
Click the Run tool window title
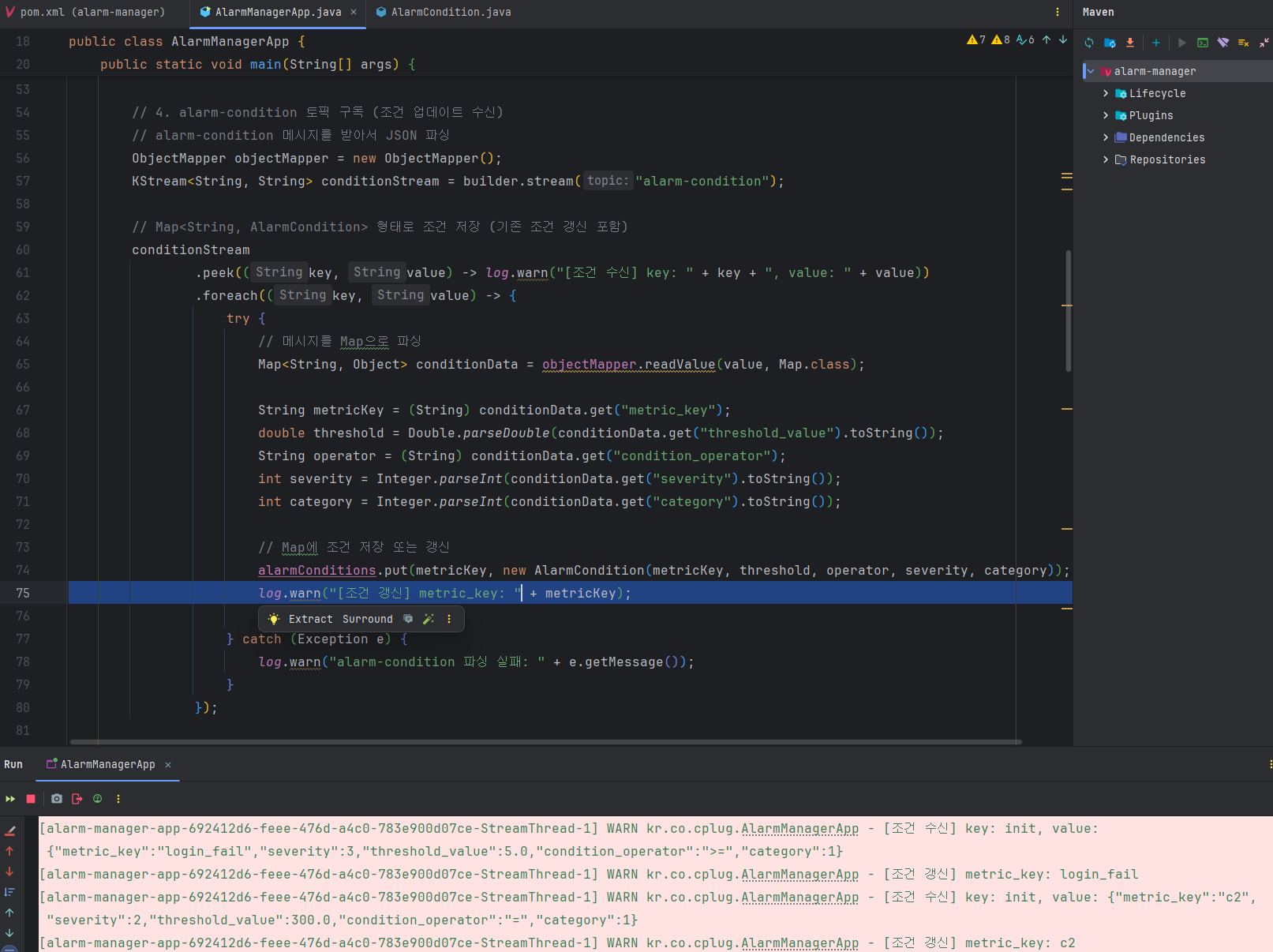(x=13, y=764)
